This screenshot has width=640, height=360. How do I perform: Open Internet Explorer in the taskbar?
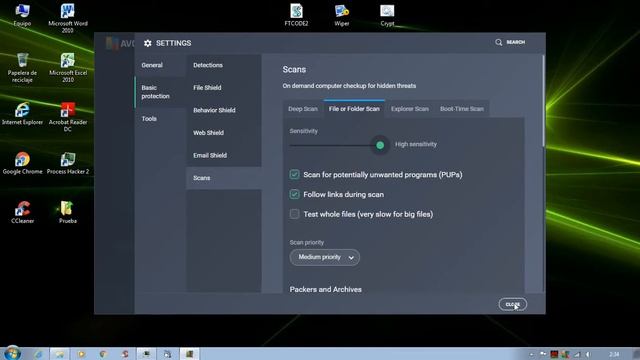click(38, 354)
